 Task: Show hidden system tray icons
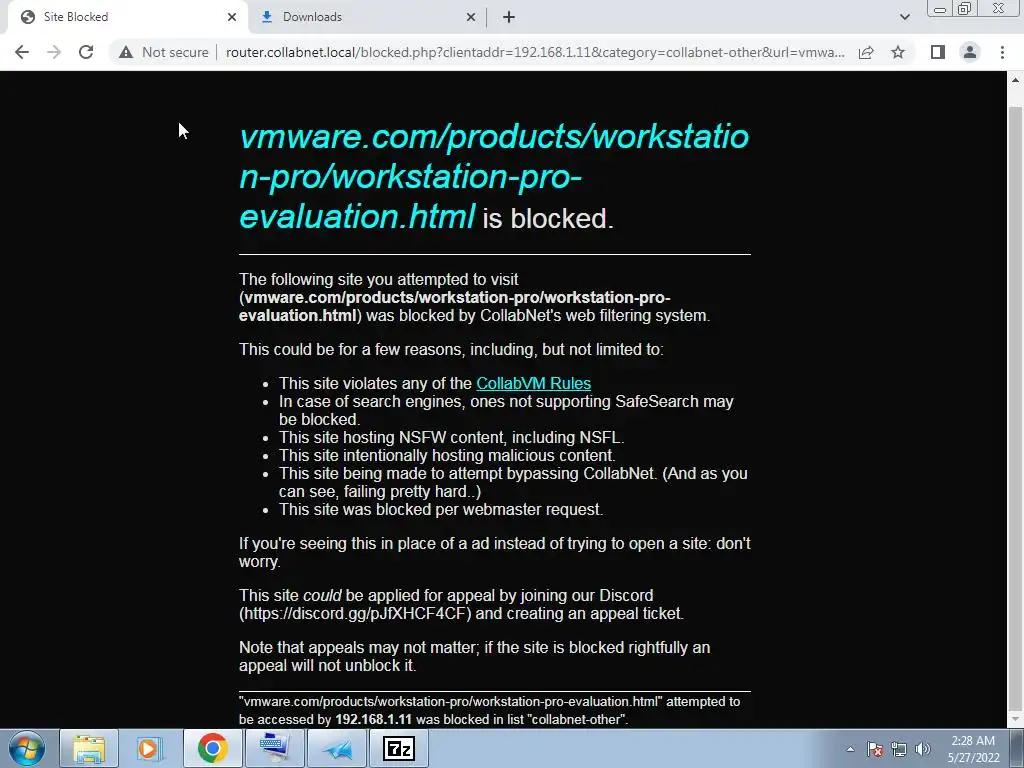click(x=850, y=749)
